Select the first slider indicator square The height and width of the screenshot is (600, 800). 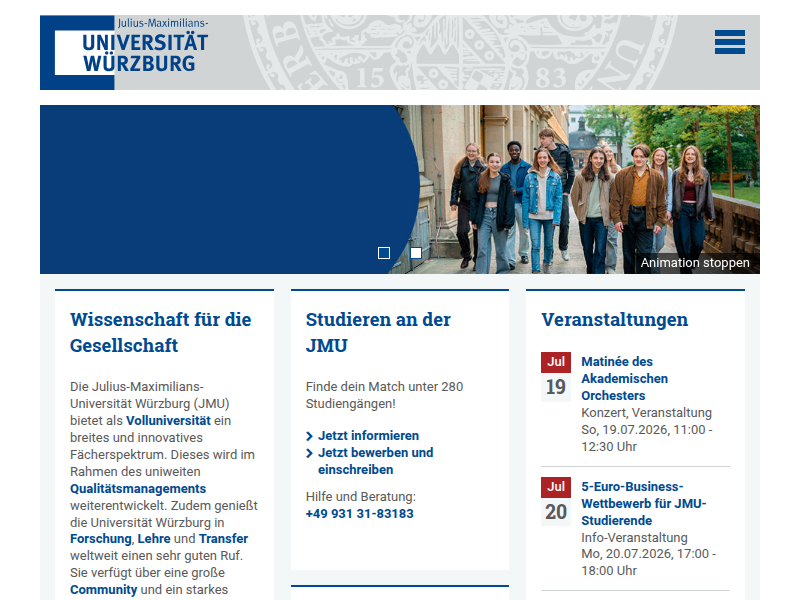384,253
